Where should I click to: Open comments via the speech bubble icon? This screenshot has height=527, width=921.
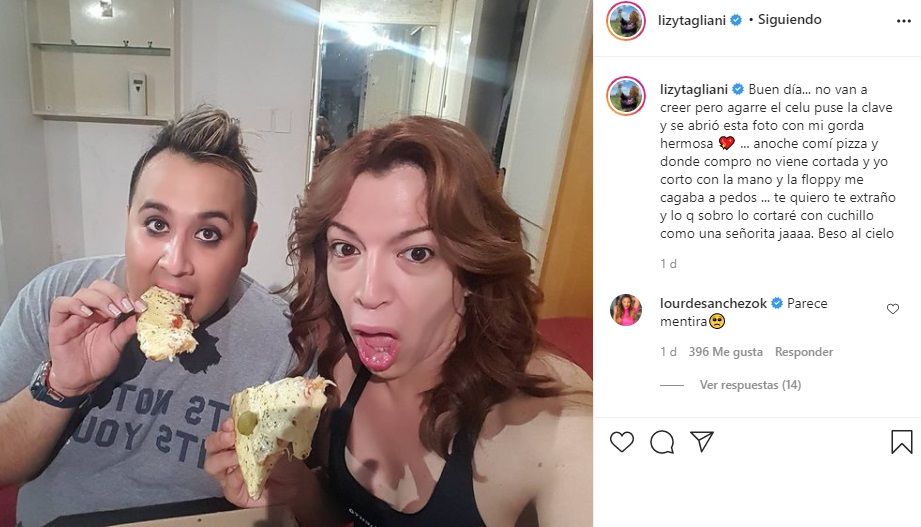662,442
